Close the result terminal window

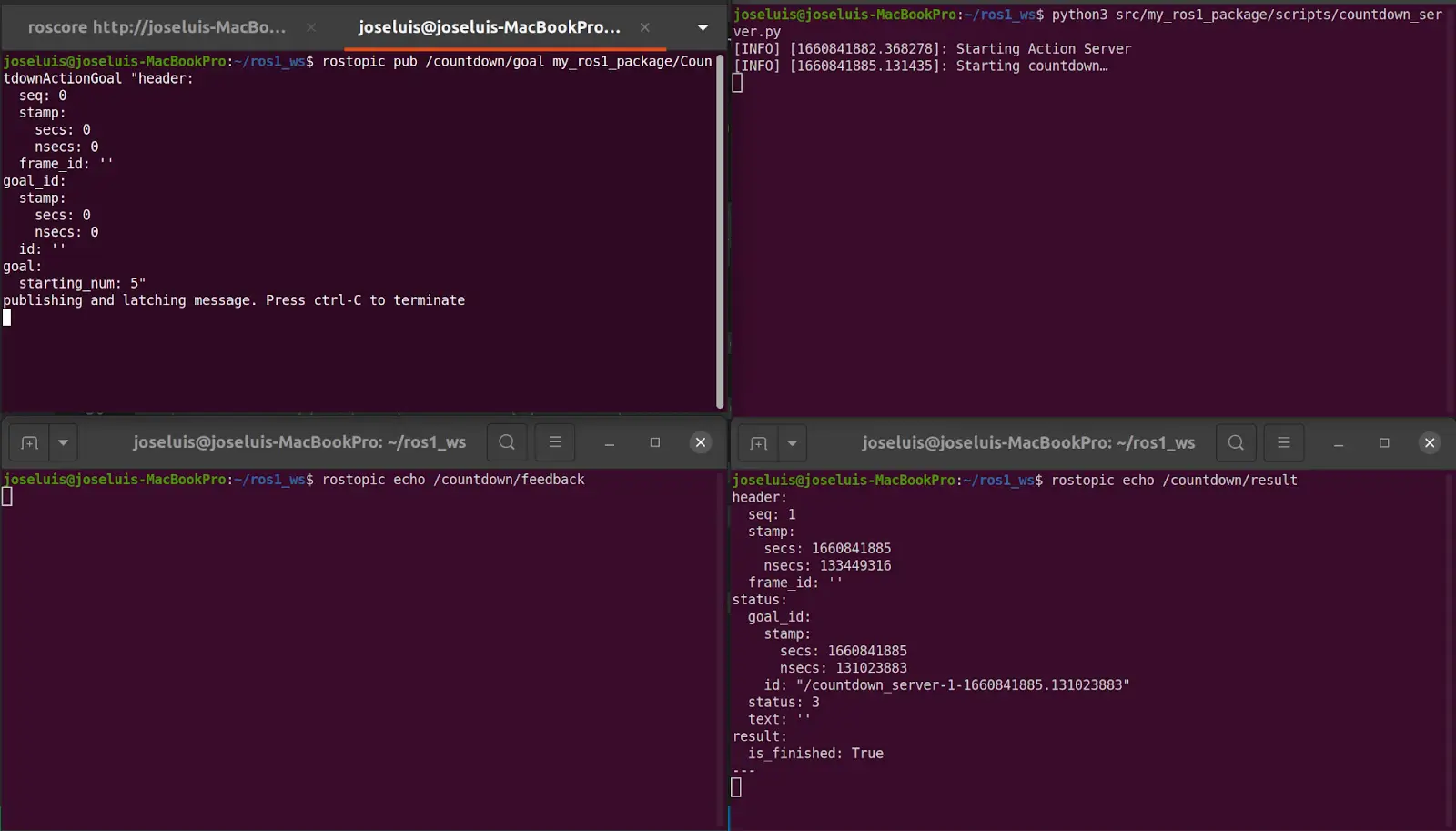pyautogui.click(x=1430, y=443)
